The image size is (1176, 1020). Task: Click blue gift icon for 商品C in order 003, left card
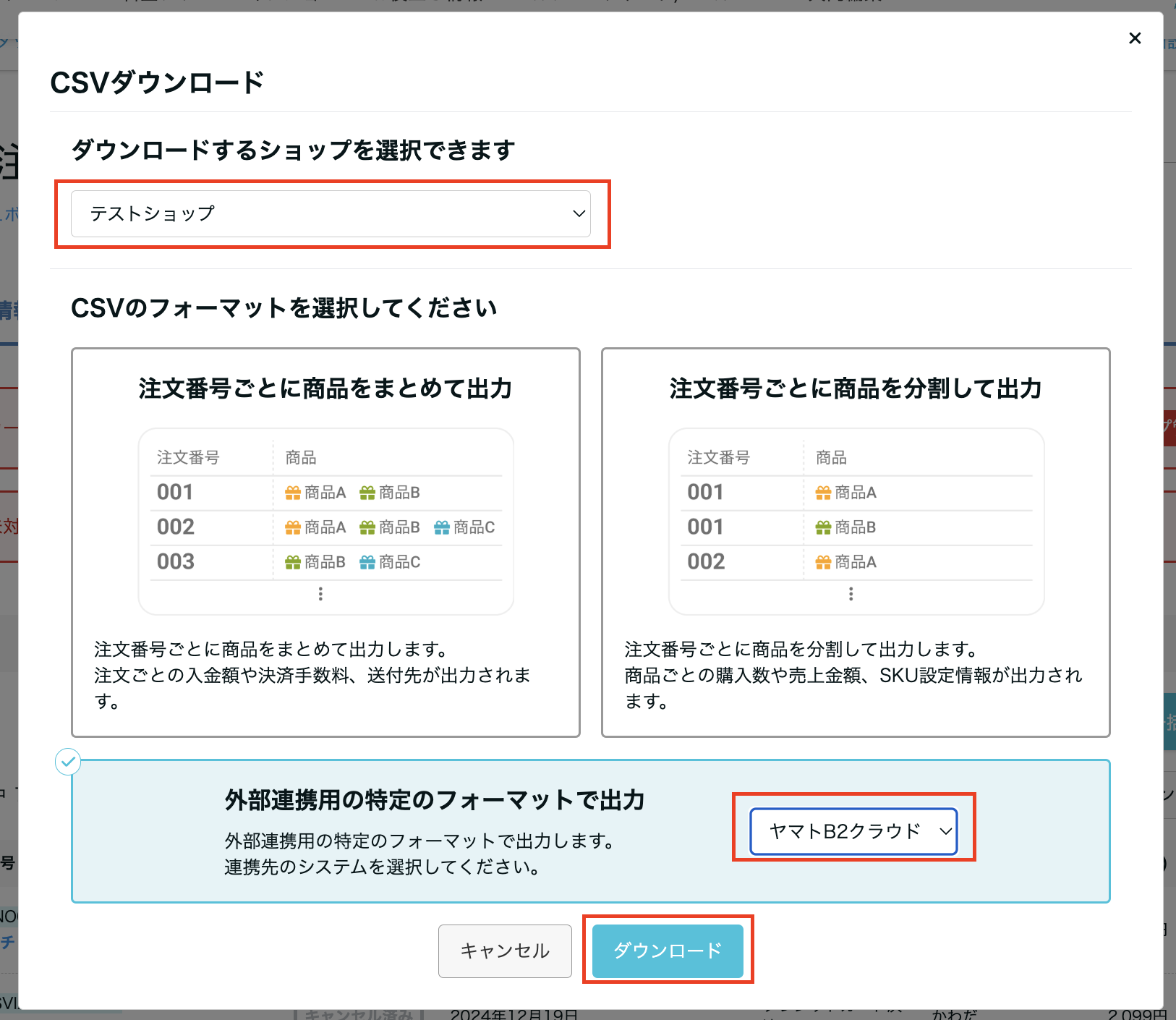pyautogui.click(x=367, y=563)
